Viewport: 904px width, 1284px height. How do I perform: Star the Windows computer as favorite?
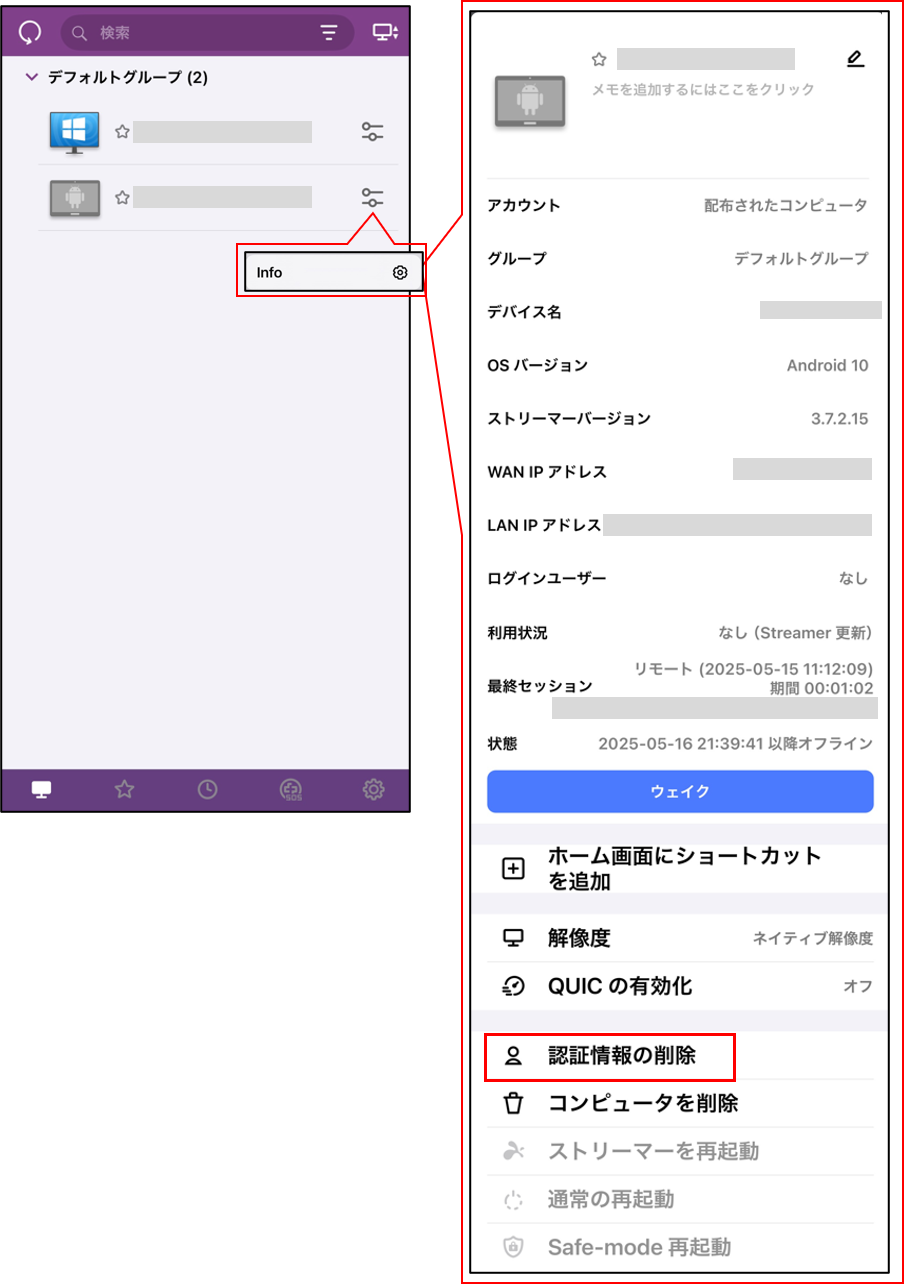click(122, 131)
